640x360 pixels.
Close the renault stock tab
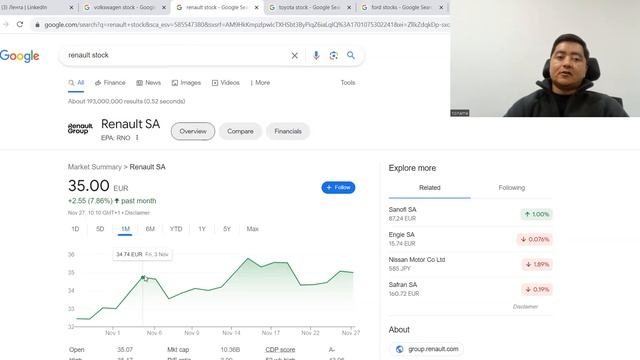[x=256, y=7]
